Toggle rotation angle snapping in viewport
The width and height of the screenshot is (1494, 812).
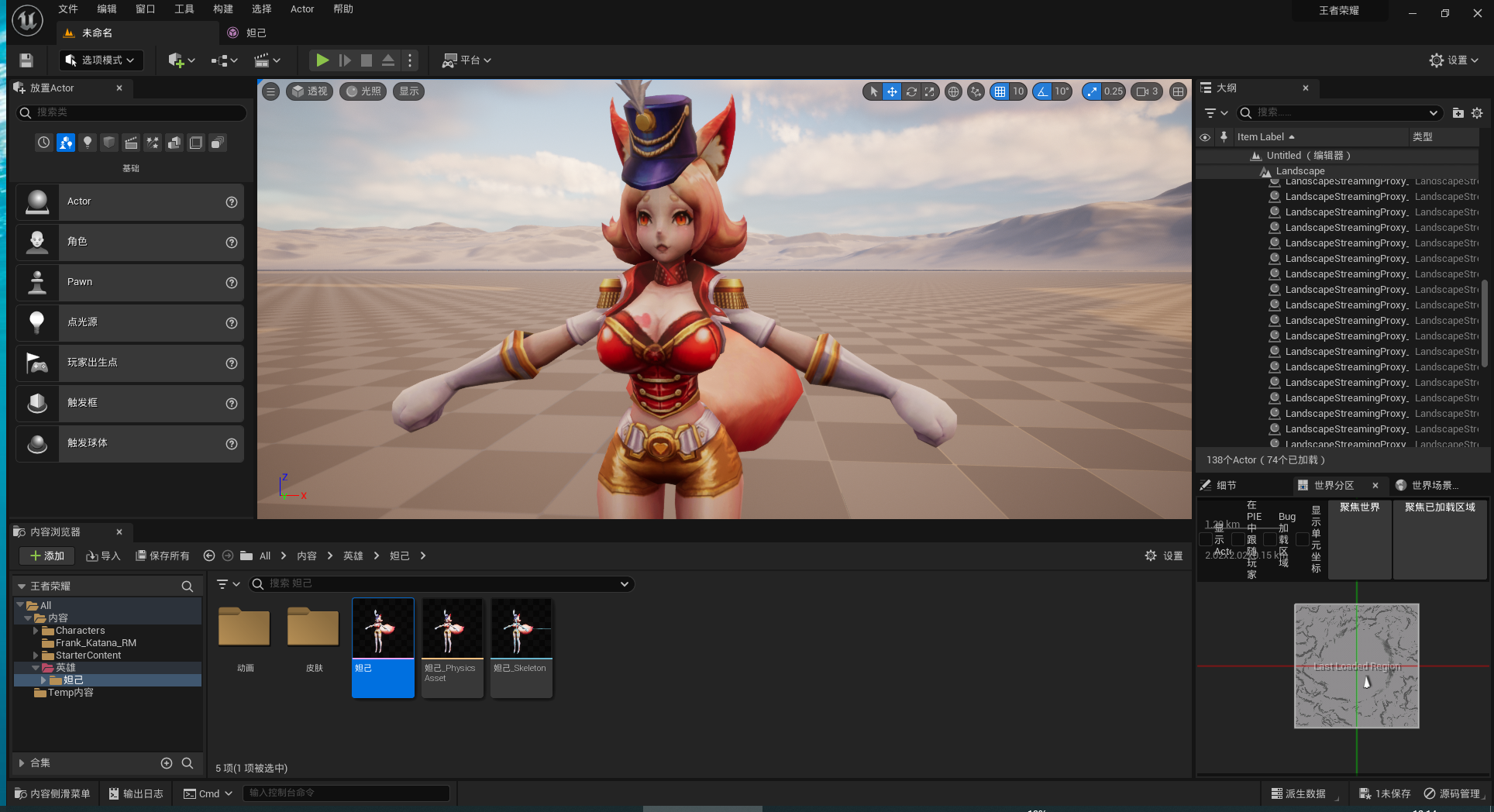[x=1043, y=91]
